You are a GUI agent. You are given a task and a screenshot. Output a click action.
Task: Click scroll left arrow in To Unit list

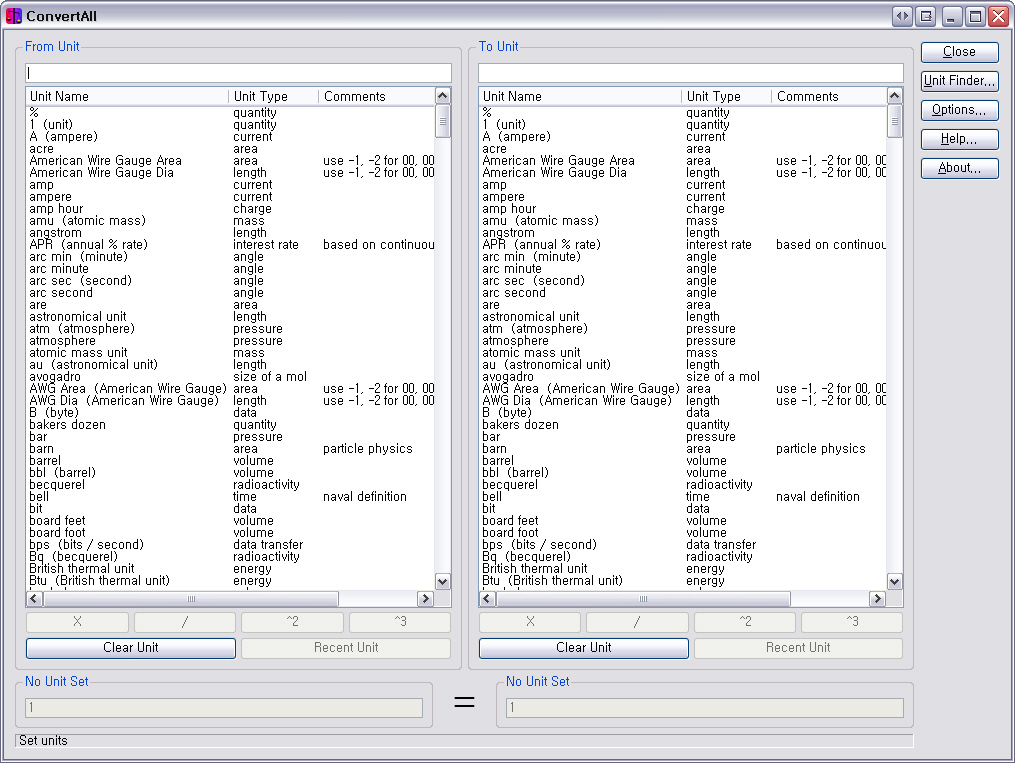point(487,599)
